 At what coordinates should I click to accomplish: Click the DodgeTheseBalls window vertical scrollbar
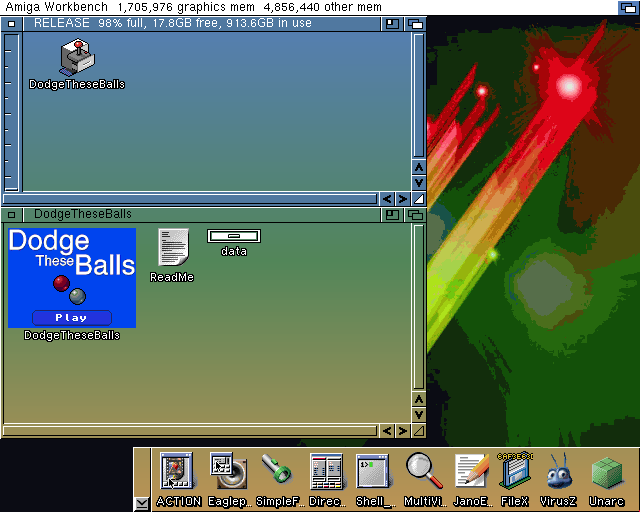coord(419,307)
